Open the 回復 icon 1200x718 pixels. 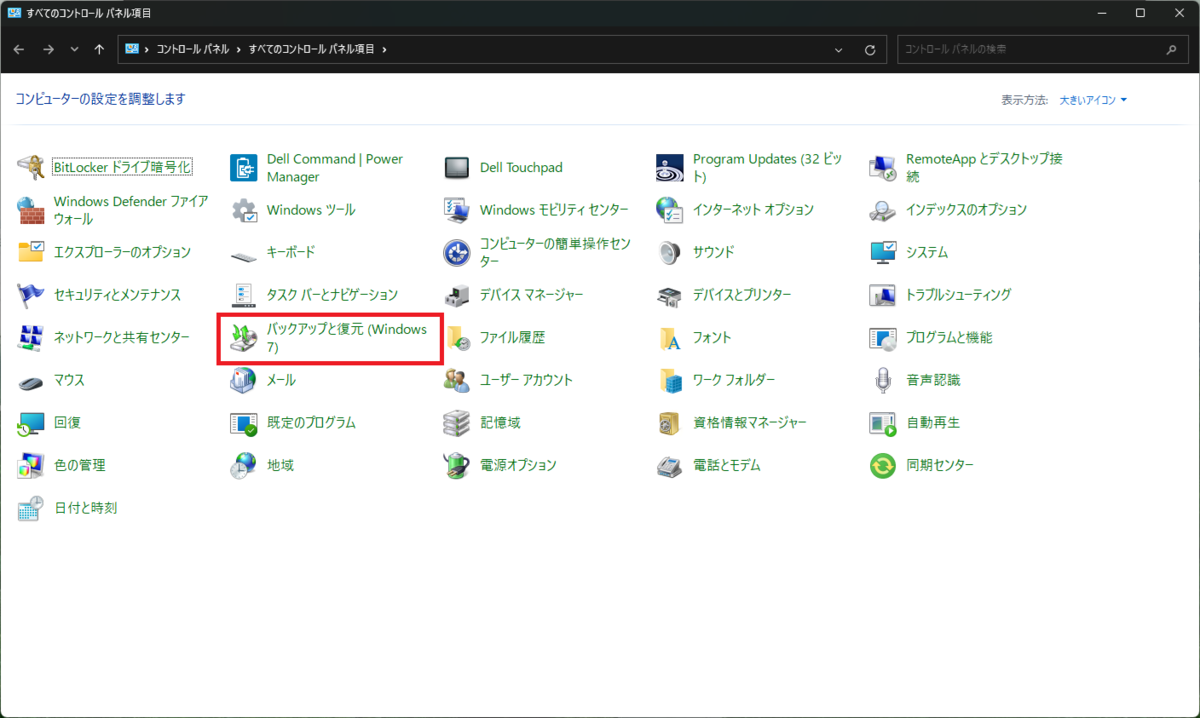[x=31, y=423]
